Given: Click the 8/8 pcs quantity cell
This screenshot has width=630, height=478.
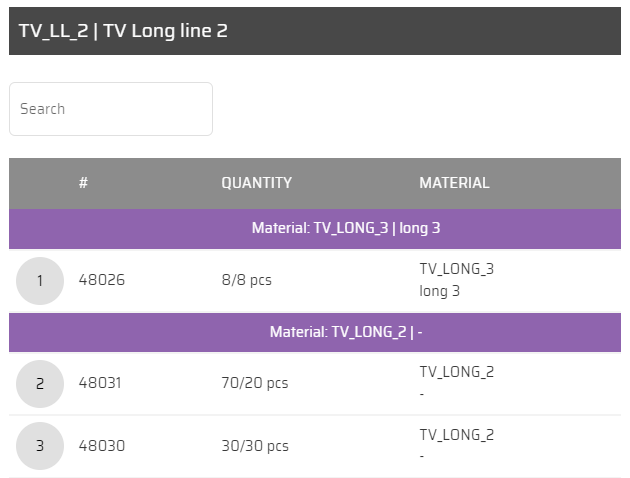Looking at the screenshot, I should [x=246, y=281].
